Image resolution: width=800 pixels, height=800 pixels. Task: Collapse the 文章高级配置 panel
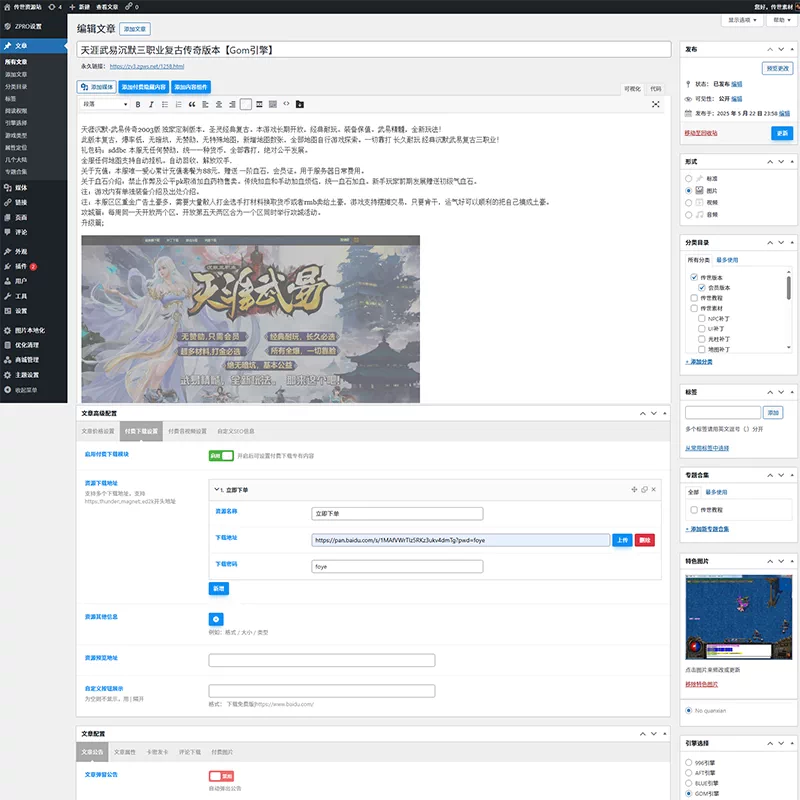point(664,413)
